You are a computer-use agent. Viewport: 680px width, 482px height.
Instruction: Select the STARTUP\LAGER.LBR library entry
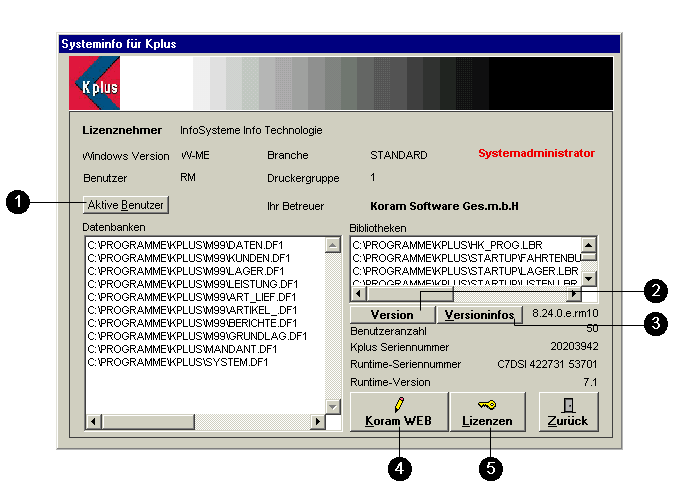[x=465, y=271]
